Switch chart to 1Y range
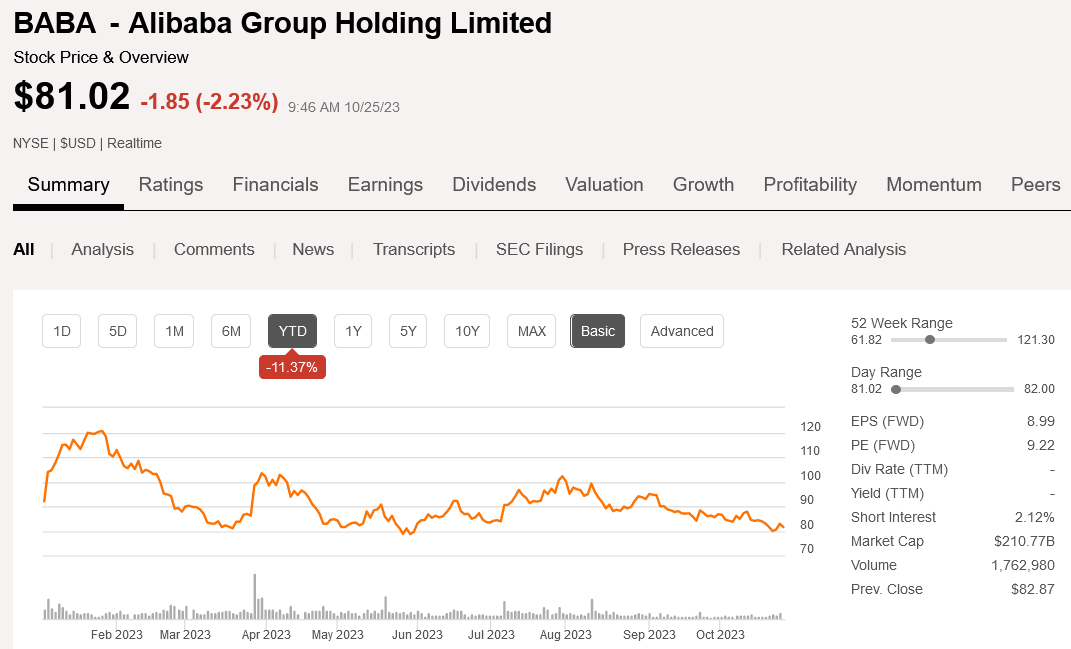Image resolution: width=1071 pixels, height=649 pixels. pos(353,331)
